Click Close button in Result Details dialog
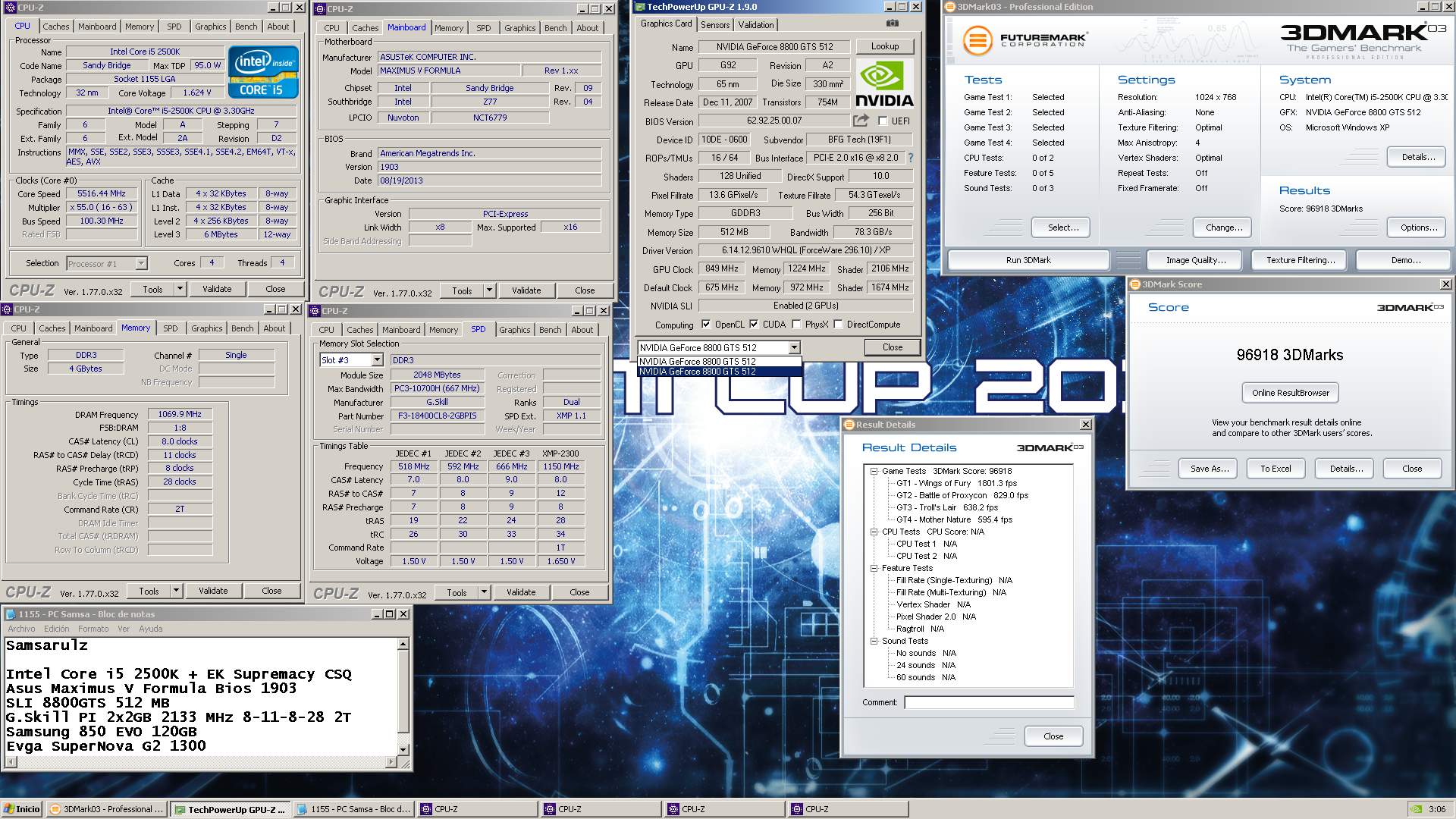Image resolution: width=1456 pixels, height=819 pixels. [x=1053, y=736]
